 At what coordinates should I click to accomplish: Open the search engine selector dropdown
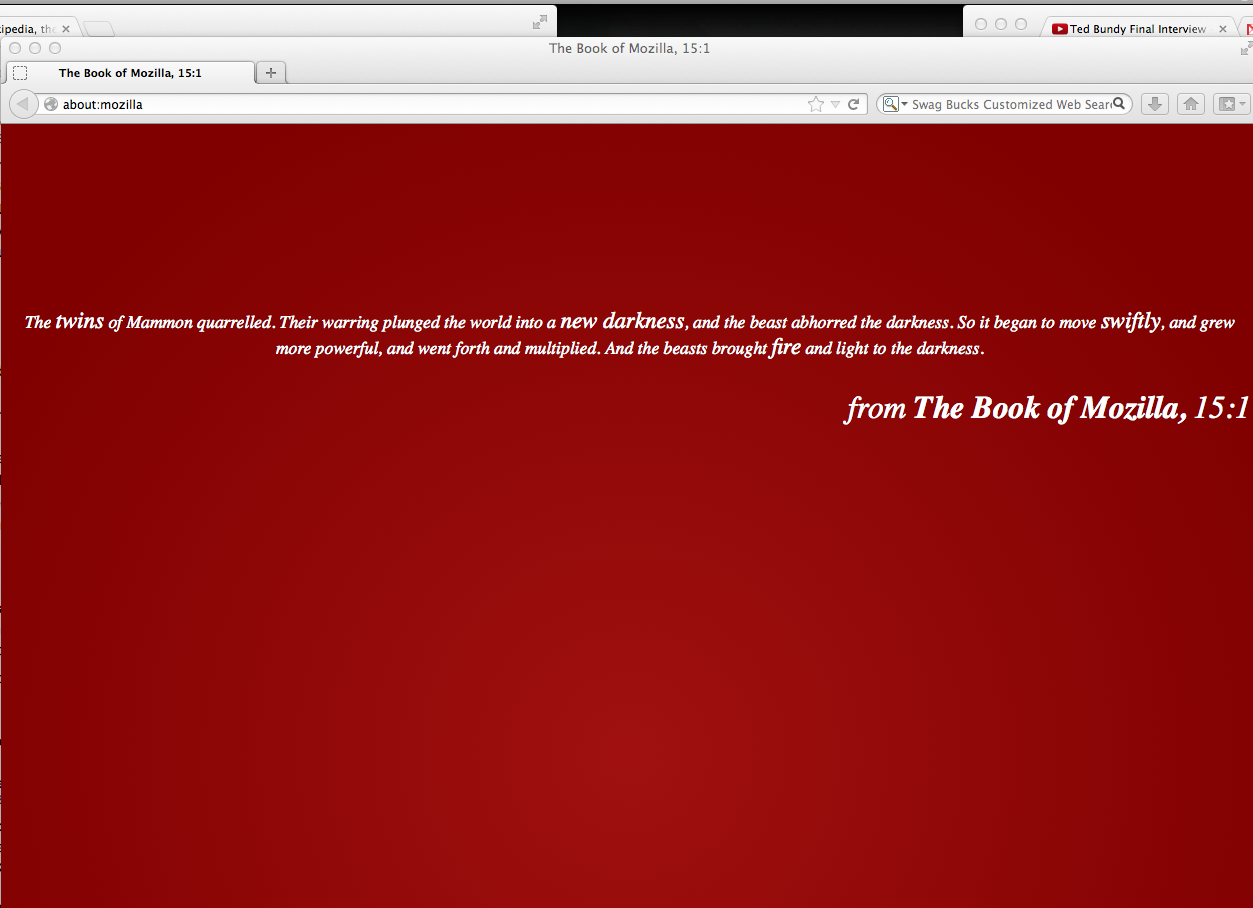point(895,104)
